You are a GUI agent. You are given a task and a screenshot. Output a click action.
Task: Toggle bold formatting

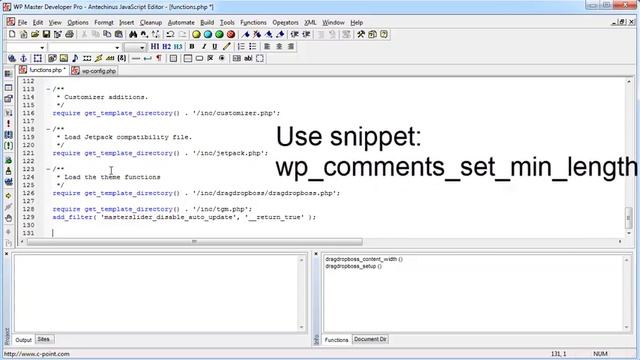pyautogui.click(x=191, y=47)
